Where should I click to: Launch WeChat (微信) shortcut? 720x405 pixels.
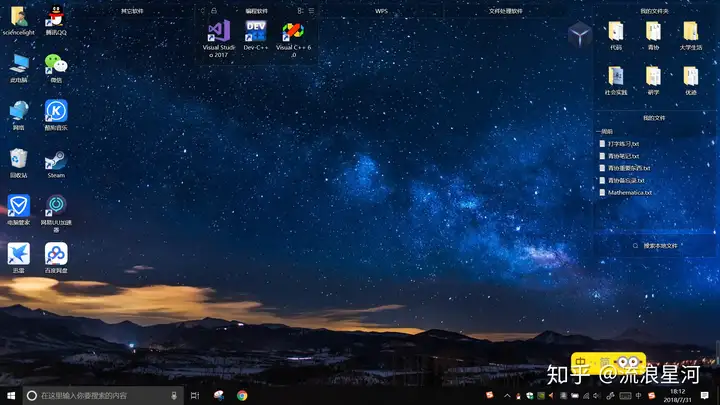56,65
